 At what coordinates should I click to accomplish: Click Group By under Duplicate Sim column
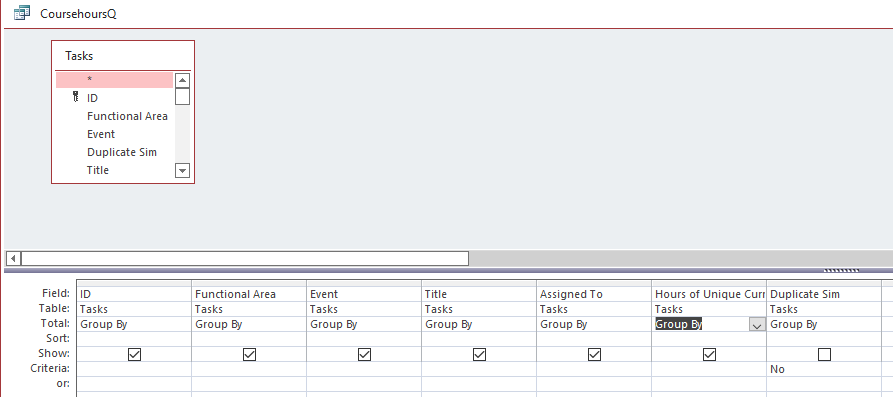[x=794, y=324]
